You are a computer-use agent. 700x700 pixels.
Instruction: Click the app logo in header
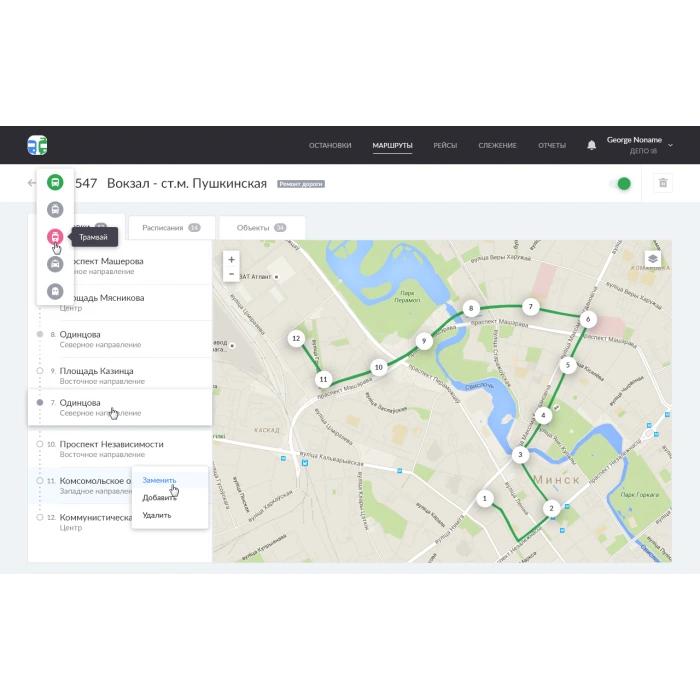pos(37,145)
